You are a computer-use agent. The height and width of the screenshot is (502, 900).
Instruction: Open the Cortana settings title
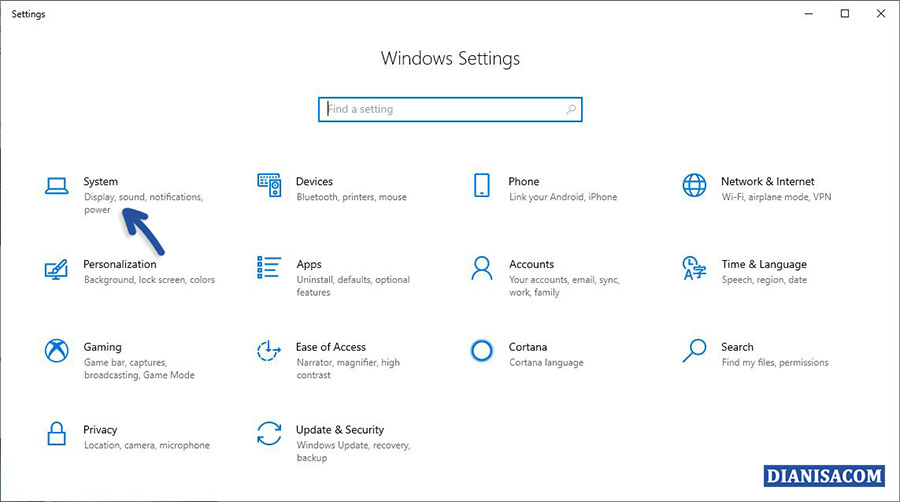pos(527,347)
